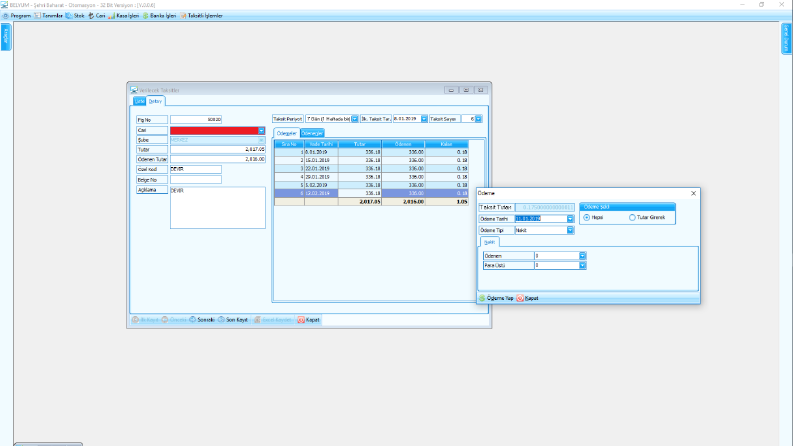This screenshot has height=446, width=793.
Task: Click Kapat in the Ödeme dialog
Action: (527, 298)
